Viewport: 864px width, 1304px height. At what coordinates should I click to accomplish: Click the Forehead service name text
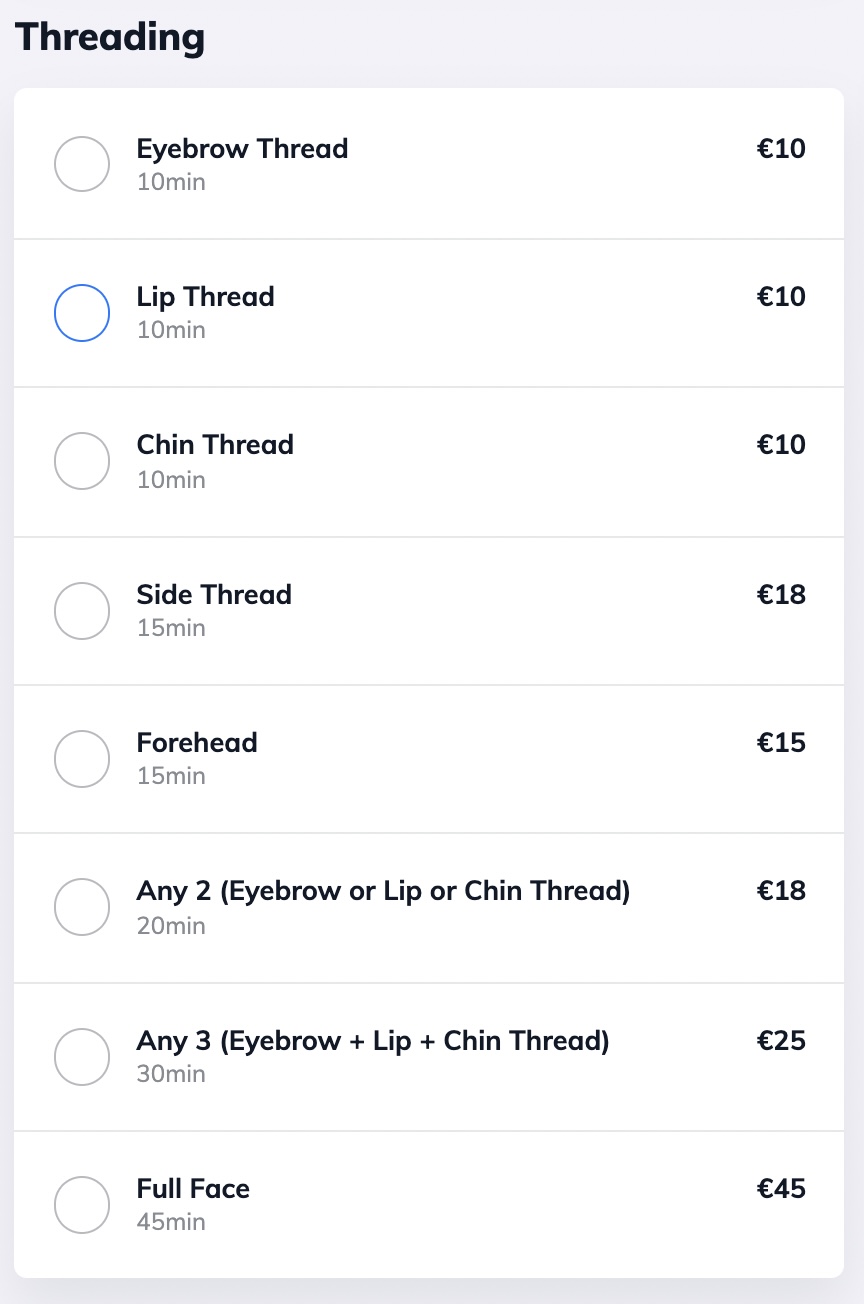pyautogui.click(x=197, y=743)
